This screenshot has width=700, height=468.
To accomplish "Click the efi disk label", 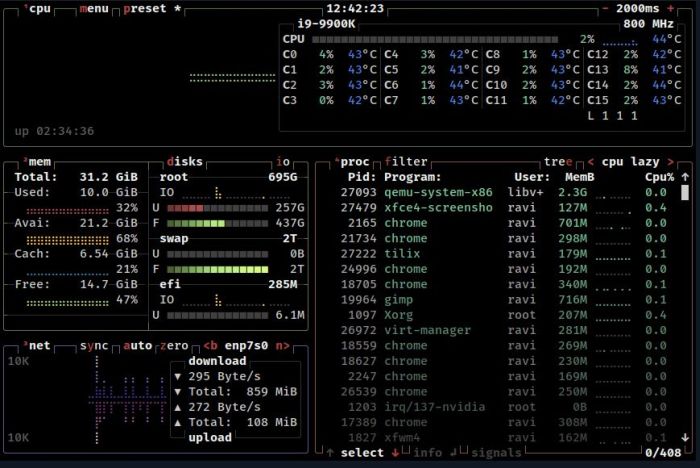I will [x=170, y=284].
